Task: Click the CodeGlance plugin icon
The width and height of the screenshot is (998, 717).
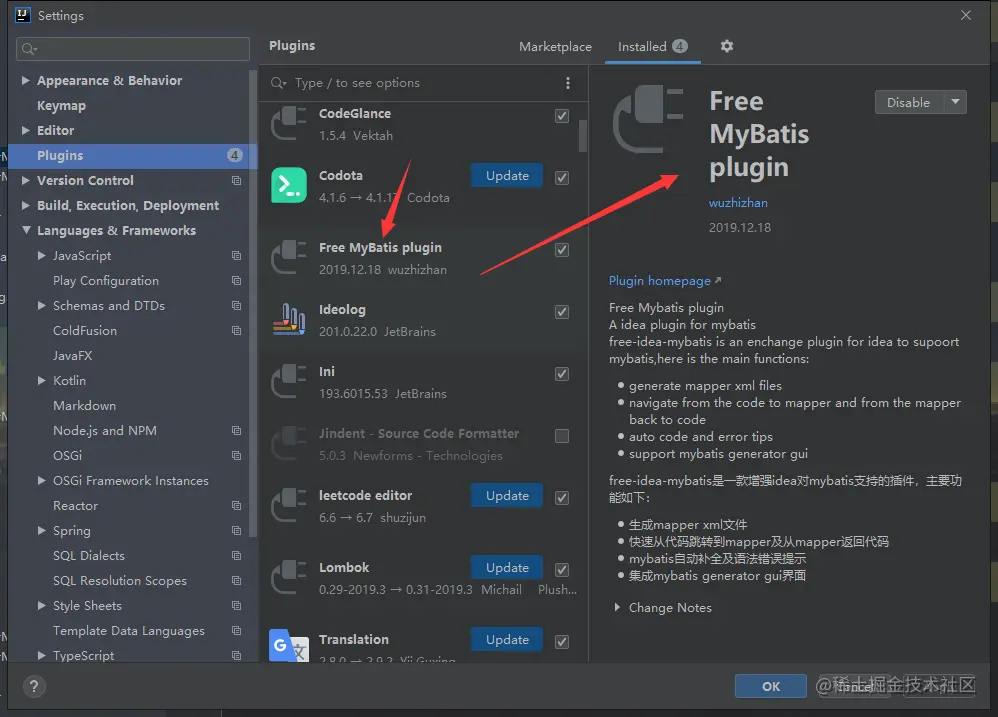Action: pyautogui.click(x=288, y=123)
